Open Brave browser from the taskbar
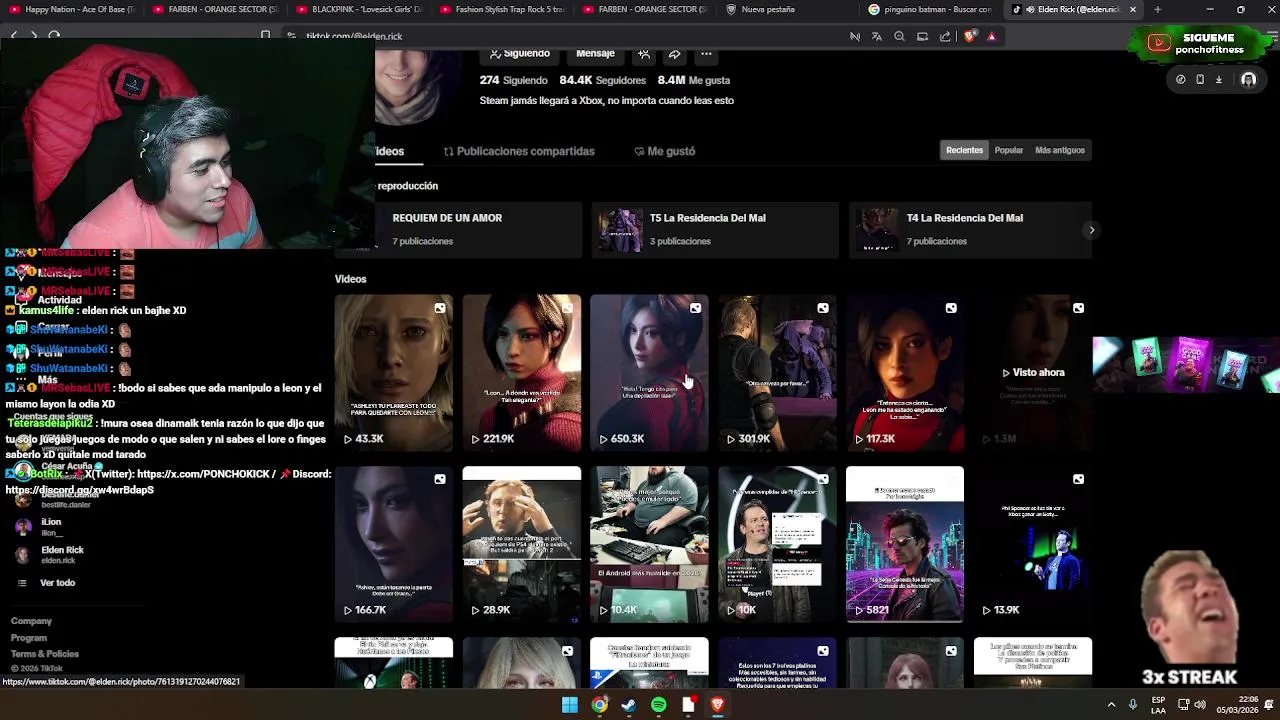 (x=717, y=705)
